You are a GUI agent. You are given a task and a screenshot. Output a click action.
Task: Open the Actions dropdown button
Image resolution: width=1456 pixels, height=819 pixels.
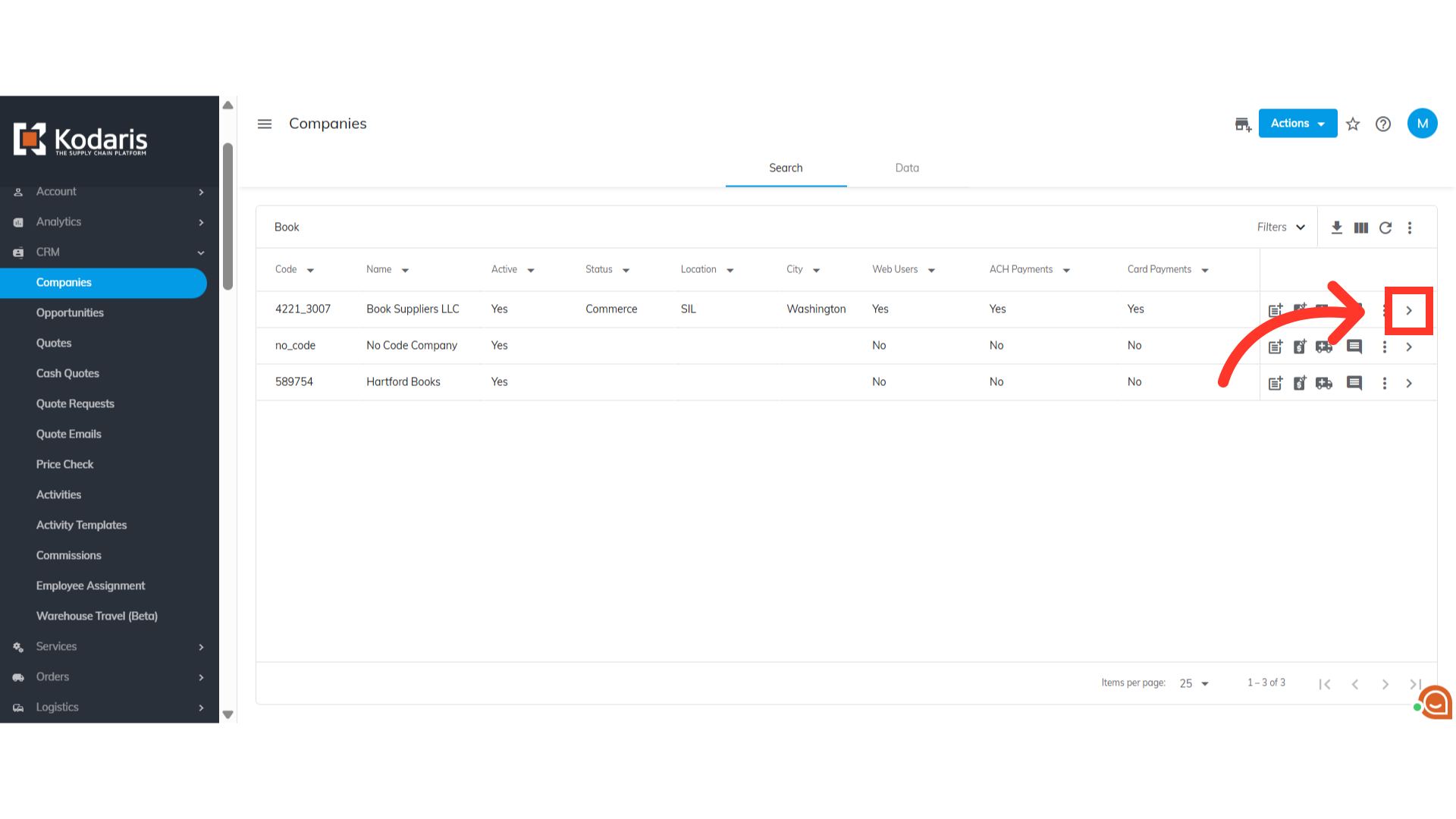(x=1298, y=124)
